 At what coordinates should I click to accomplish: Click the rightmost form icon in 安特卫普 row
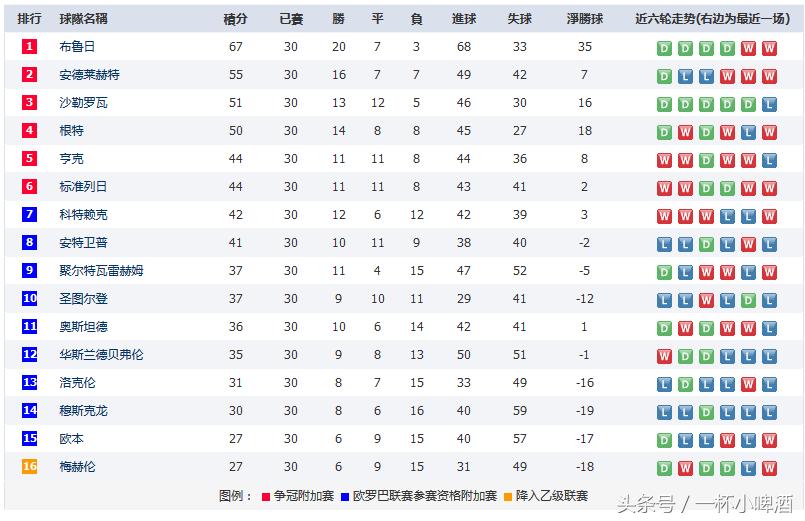pos(769,244)
